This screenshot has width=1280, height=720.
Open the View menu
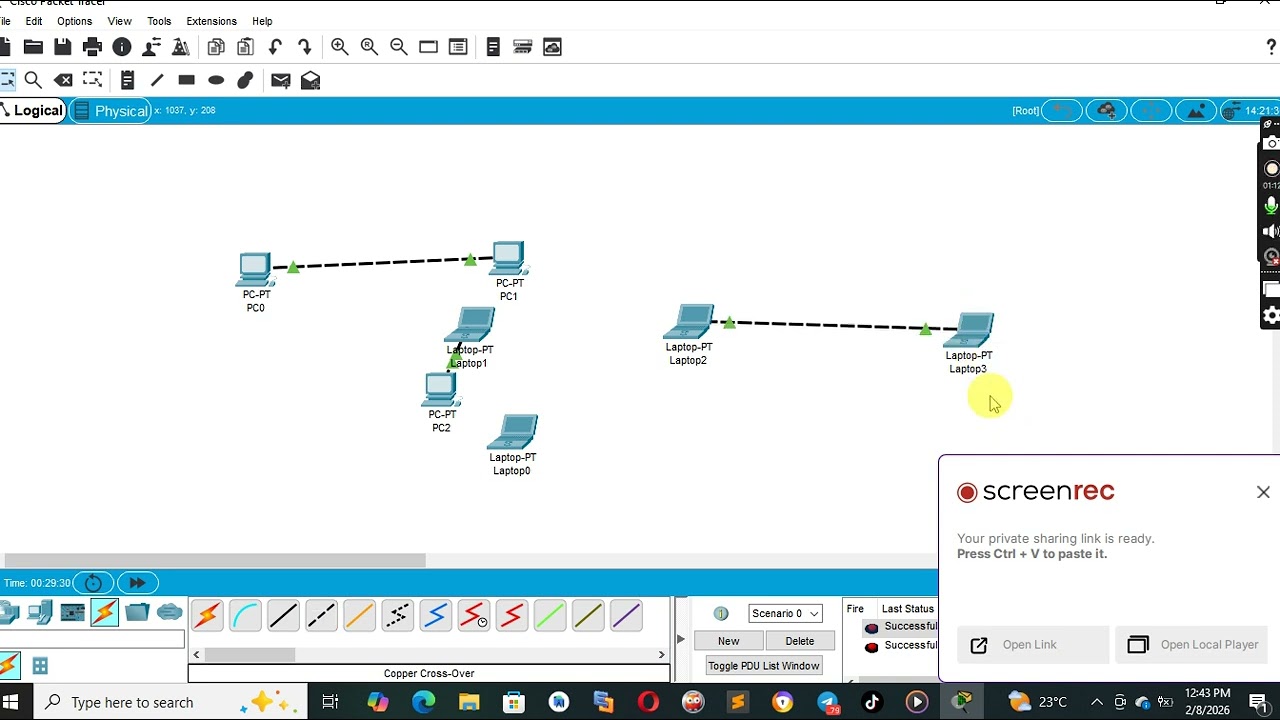click(x=119, y=21)
